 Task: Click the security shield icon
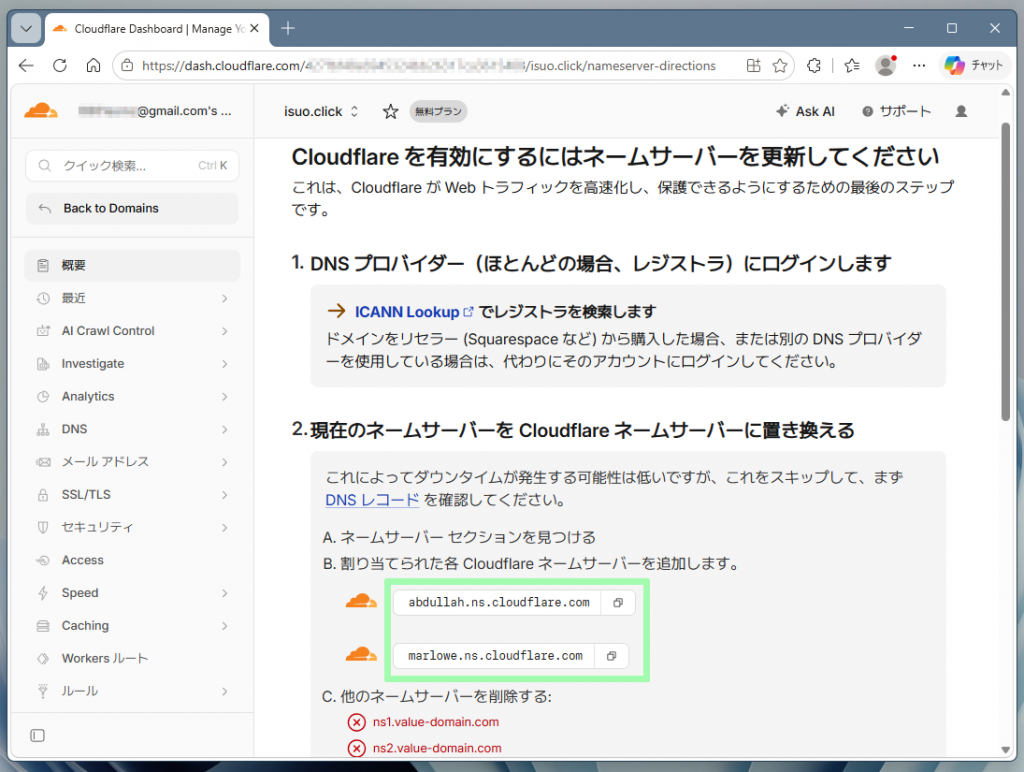pos(43,527)
